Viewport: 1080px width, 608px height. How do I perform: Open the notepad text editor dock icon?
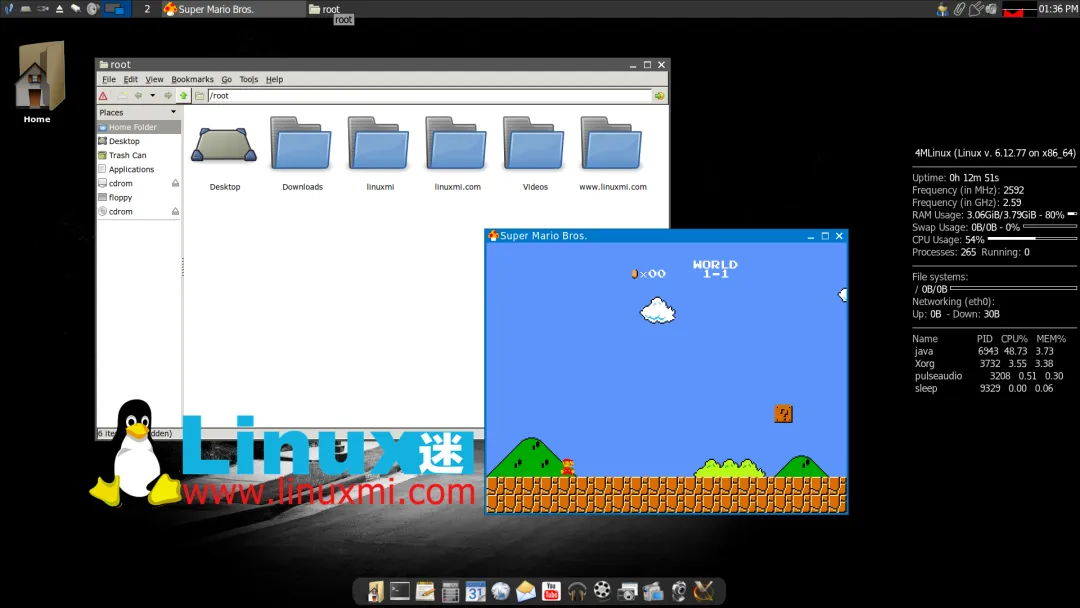click(x=425, y=591)
